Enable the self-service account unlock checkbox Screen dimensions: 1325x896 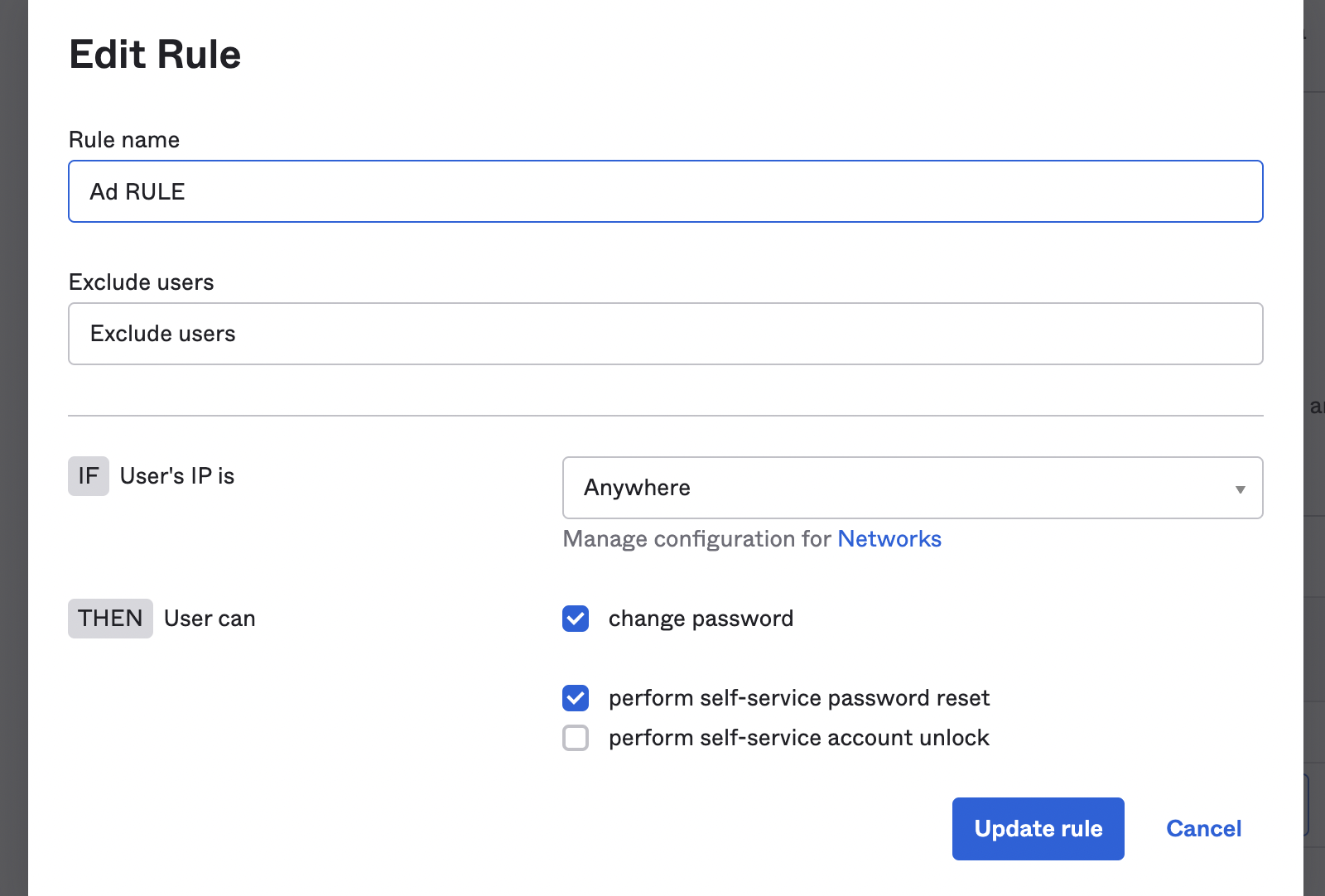coord(576,738)
